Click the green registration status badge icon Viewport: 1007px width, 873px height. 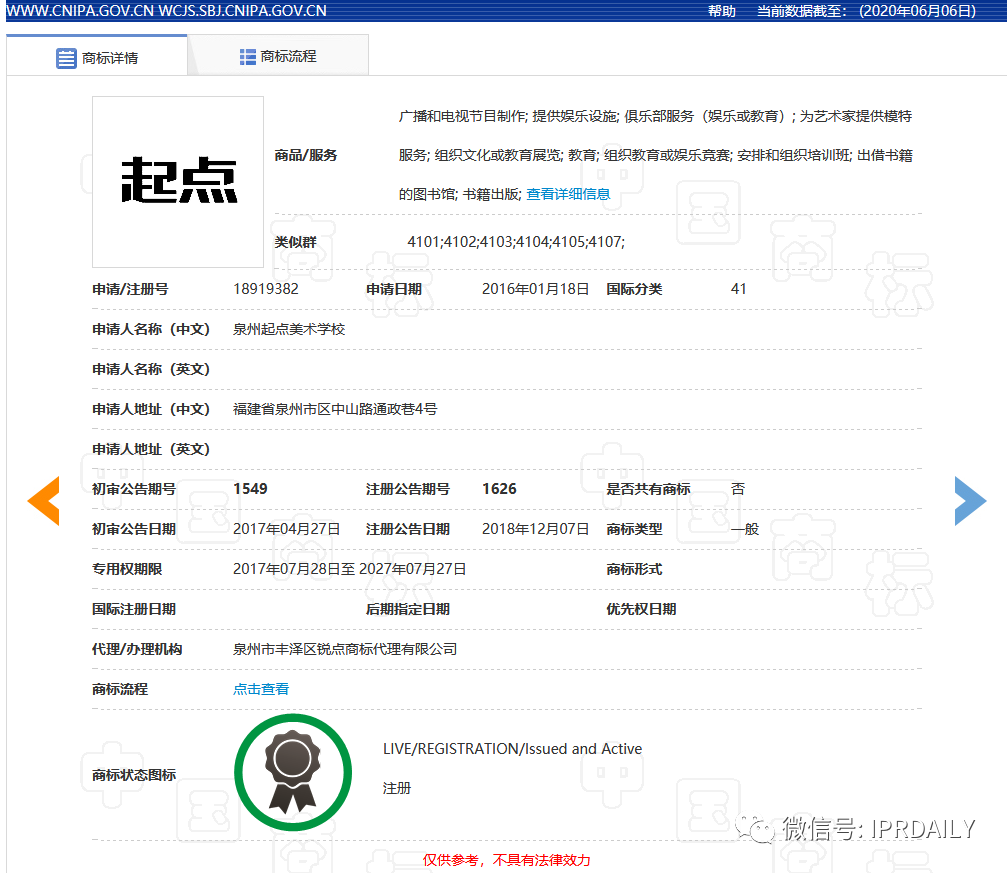[x=293, y=772]
